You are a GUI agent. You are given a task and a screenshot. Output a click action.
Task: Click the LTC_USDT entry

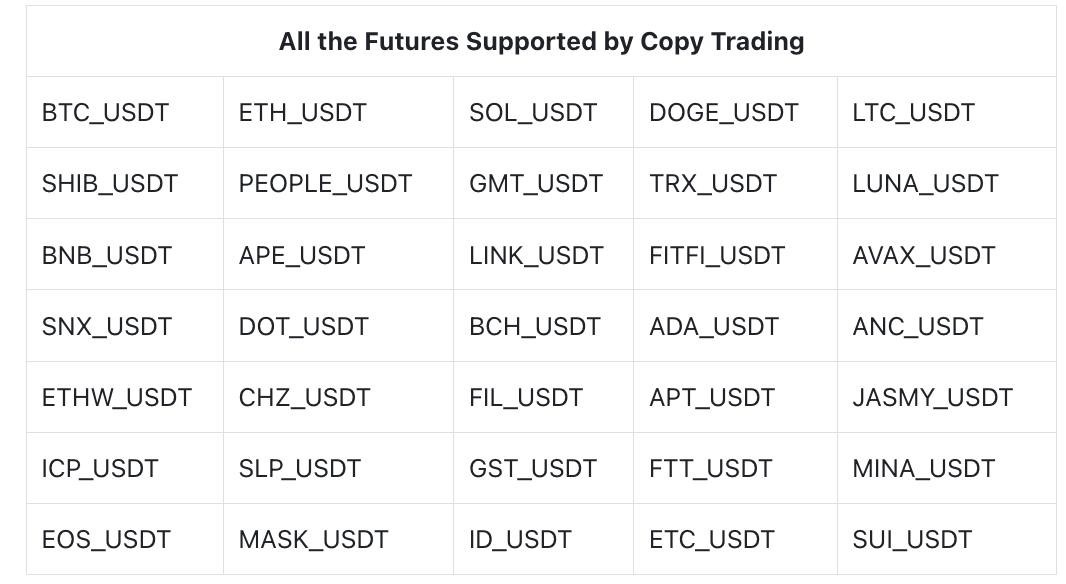[x=913, y=113]
